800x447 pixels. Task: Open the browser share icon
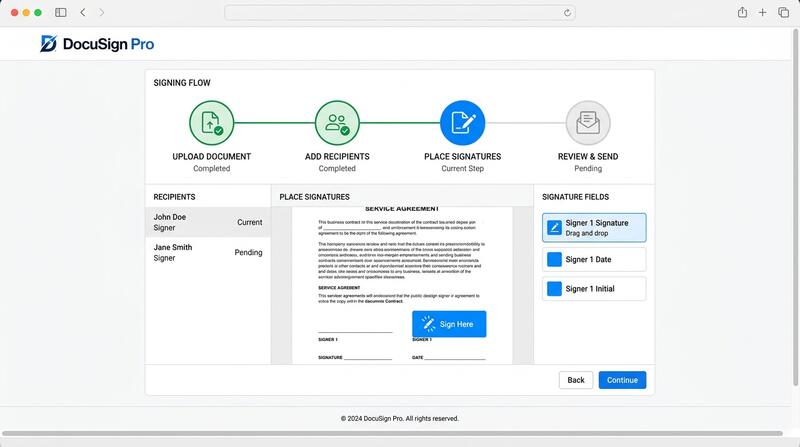click(742, 12)
